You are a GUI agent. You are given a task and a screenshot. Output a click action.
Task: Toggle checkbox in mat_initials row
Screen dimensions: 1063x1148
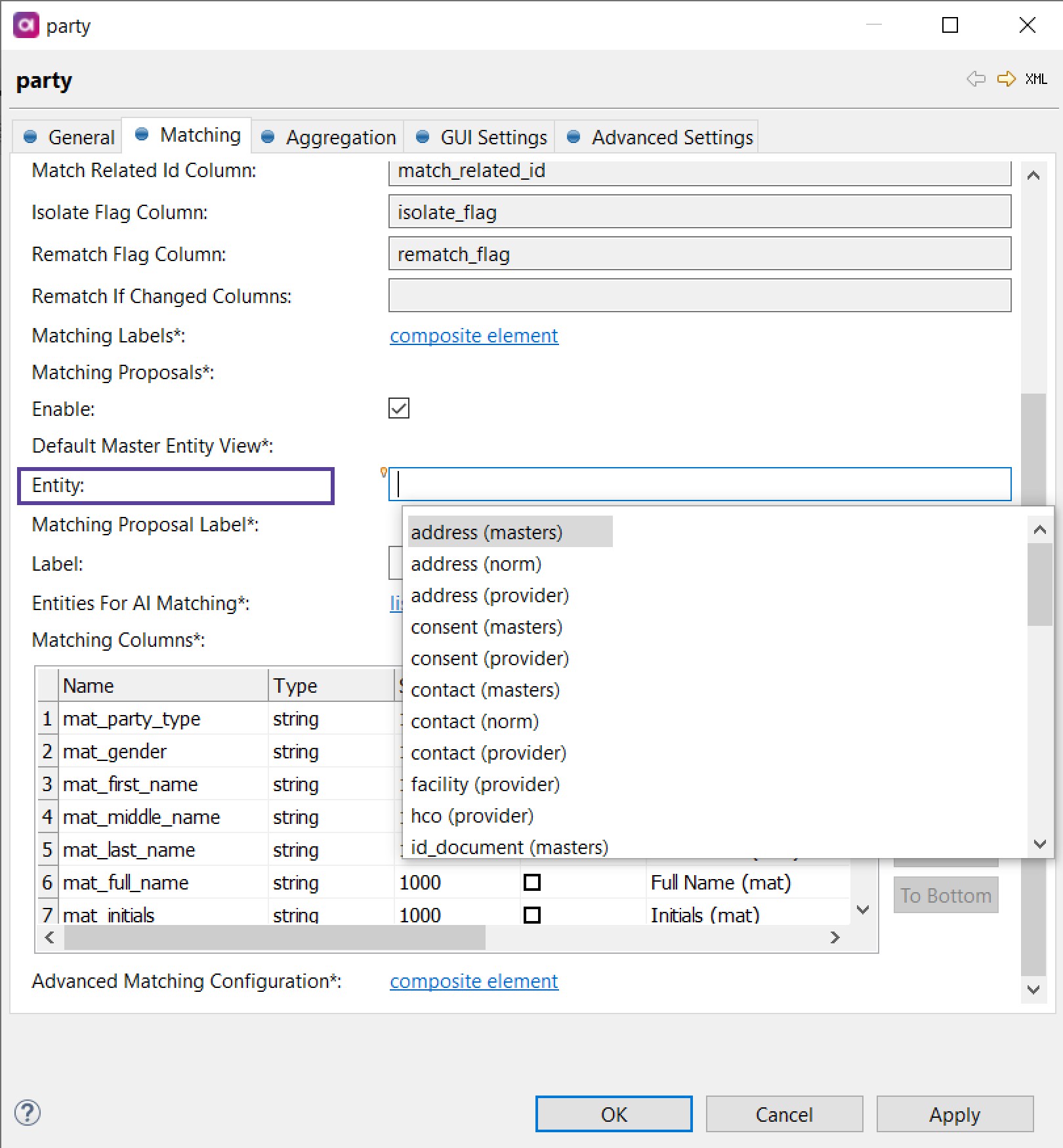click(532, 914)
